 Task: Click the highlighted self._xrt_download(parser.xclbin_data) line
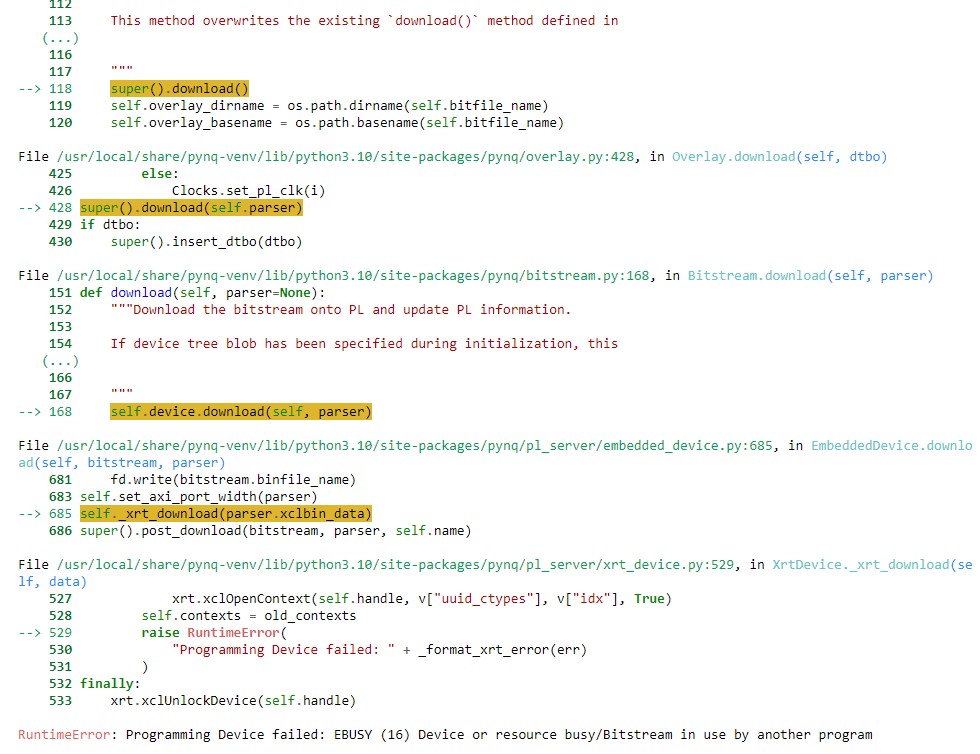pyautogui.click(x=225, y=514)
